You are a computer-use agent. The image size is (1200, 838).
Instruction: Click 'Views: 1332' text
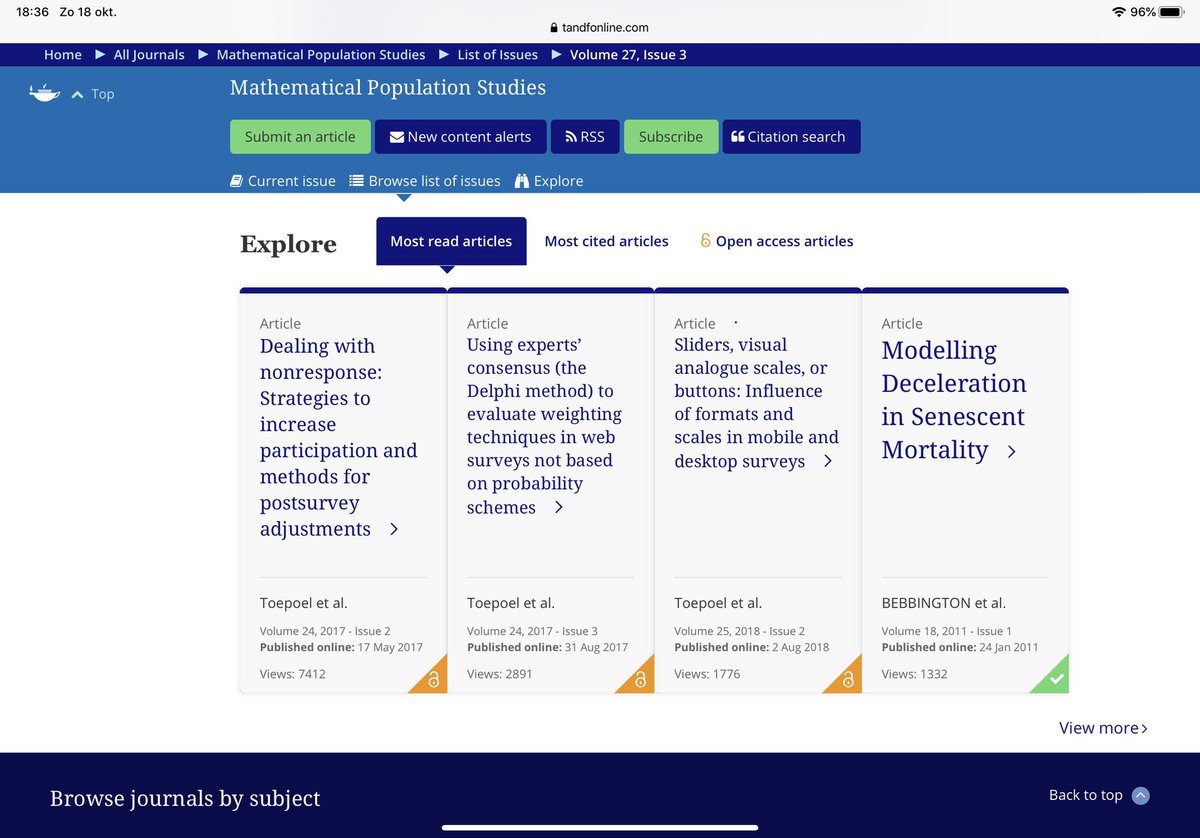pyautogui.click(x=914, y=674)
